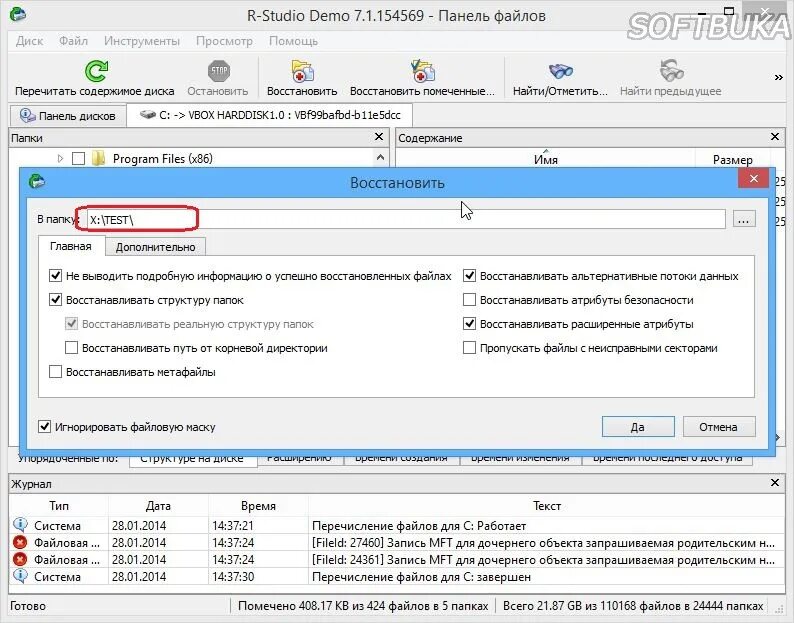Image resolution: width=794 pixels, height=623 pixels.
Task: Select the Главная tab in dialog
Action: point(71,246)
